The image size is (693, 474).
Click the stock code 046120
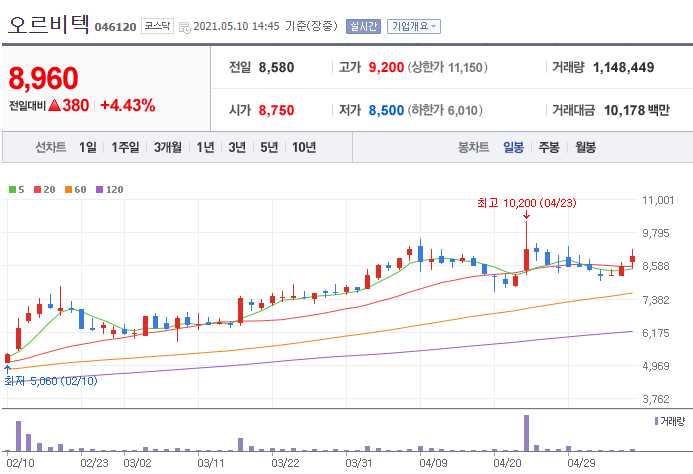pos(115,27)
